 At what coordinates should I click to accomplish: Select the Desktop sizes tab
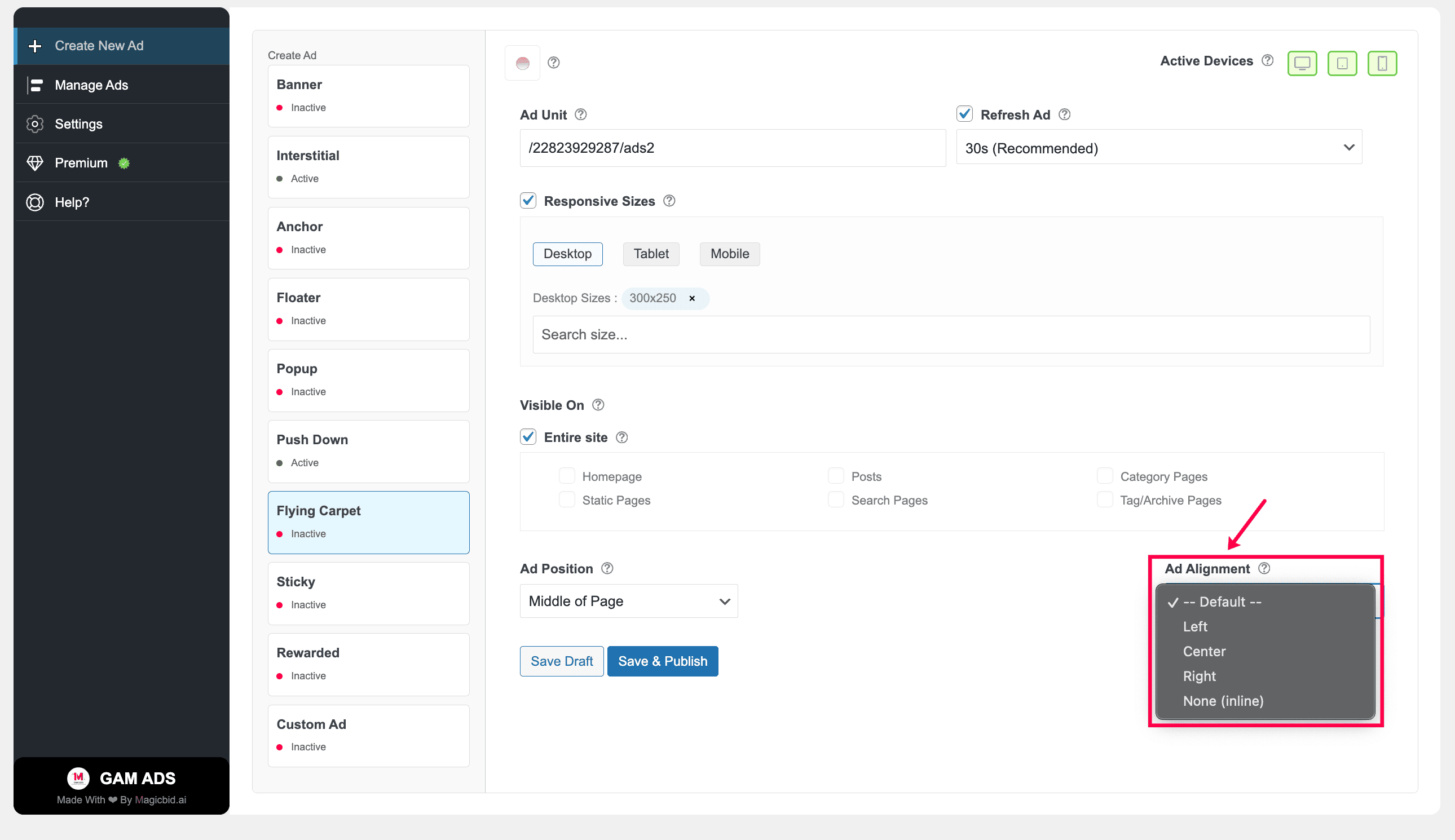(567, 254)
